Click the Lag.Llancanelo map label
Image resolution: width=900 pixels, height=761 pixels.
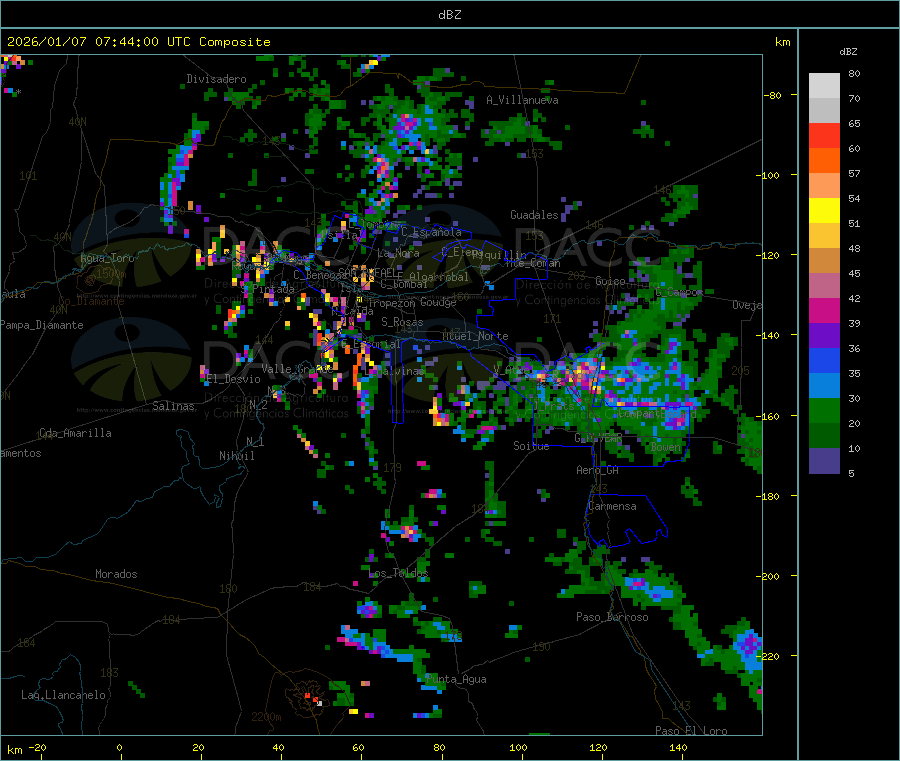[x=63, y=695]
